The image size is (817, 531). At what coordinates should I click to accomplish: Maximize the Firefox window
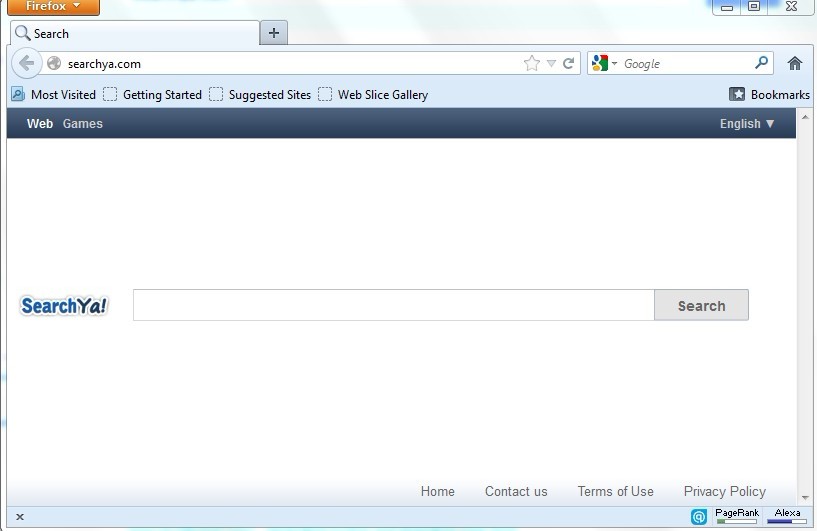(753, 6)
